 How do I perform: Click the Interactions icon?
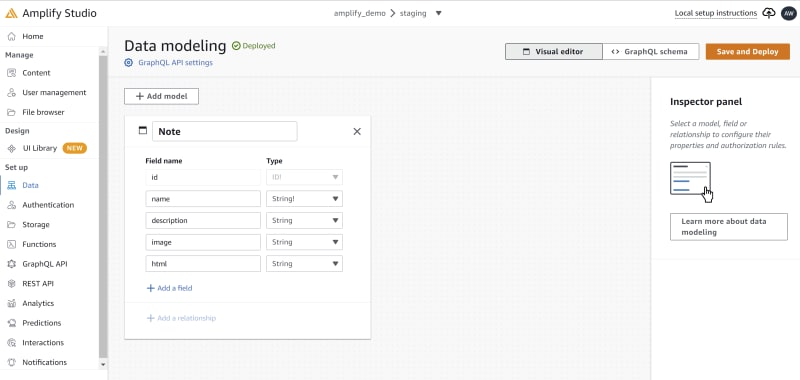pos(12,343)
